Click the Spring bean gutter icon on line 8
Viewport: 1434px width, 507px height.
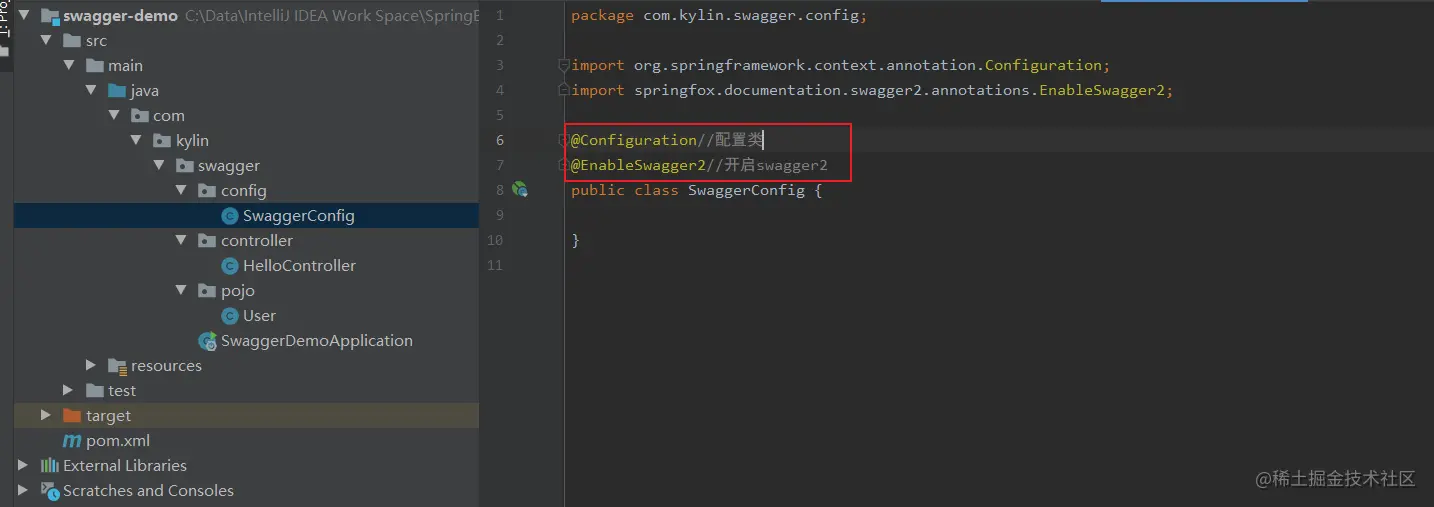(x=520, y=189)
